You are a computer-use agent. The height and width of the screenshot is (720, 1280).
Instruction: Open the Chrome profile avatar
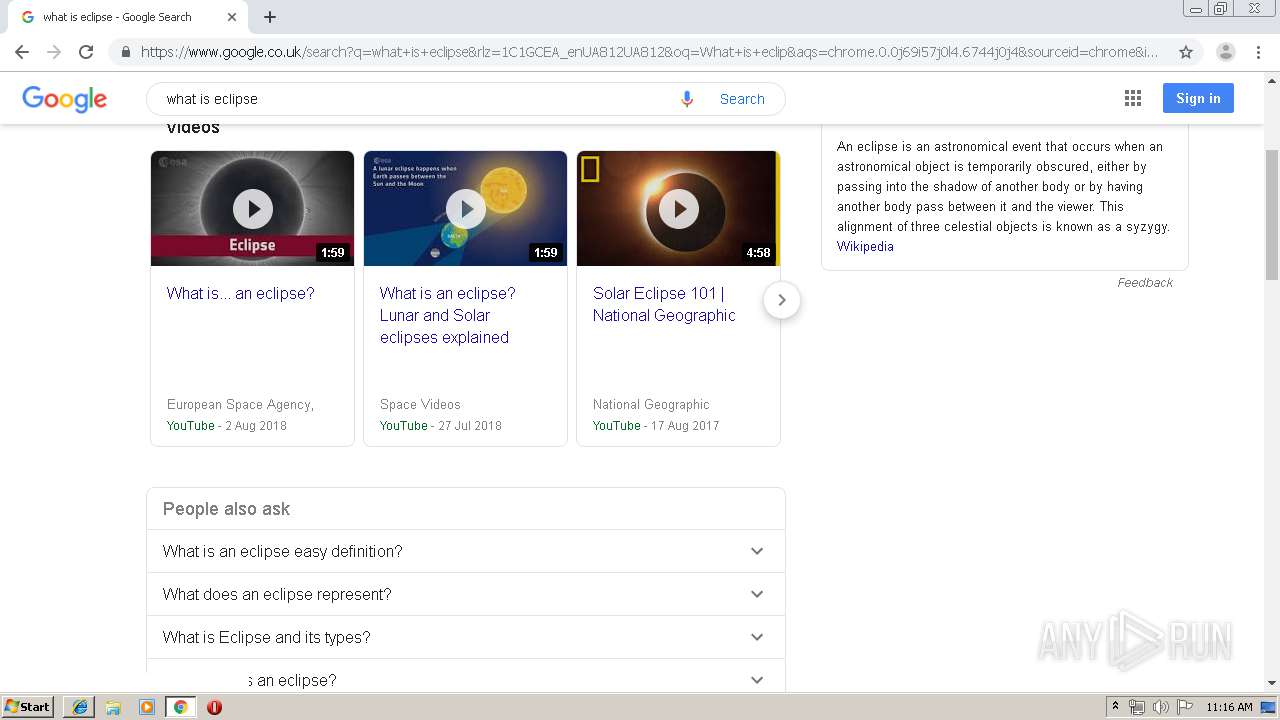coord(1226,52)
